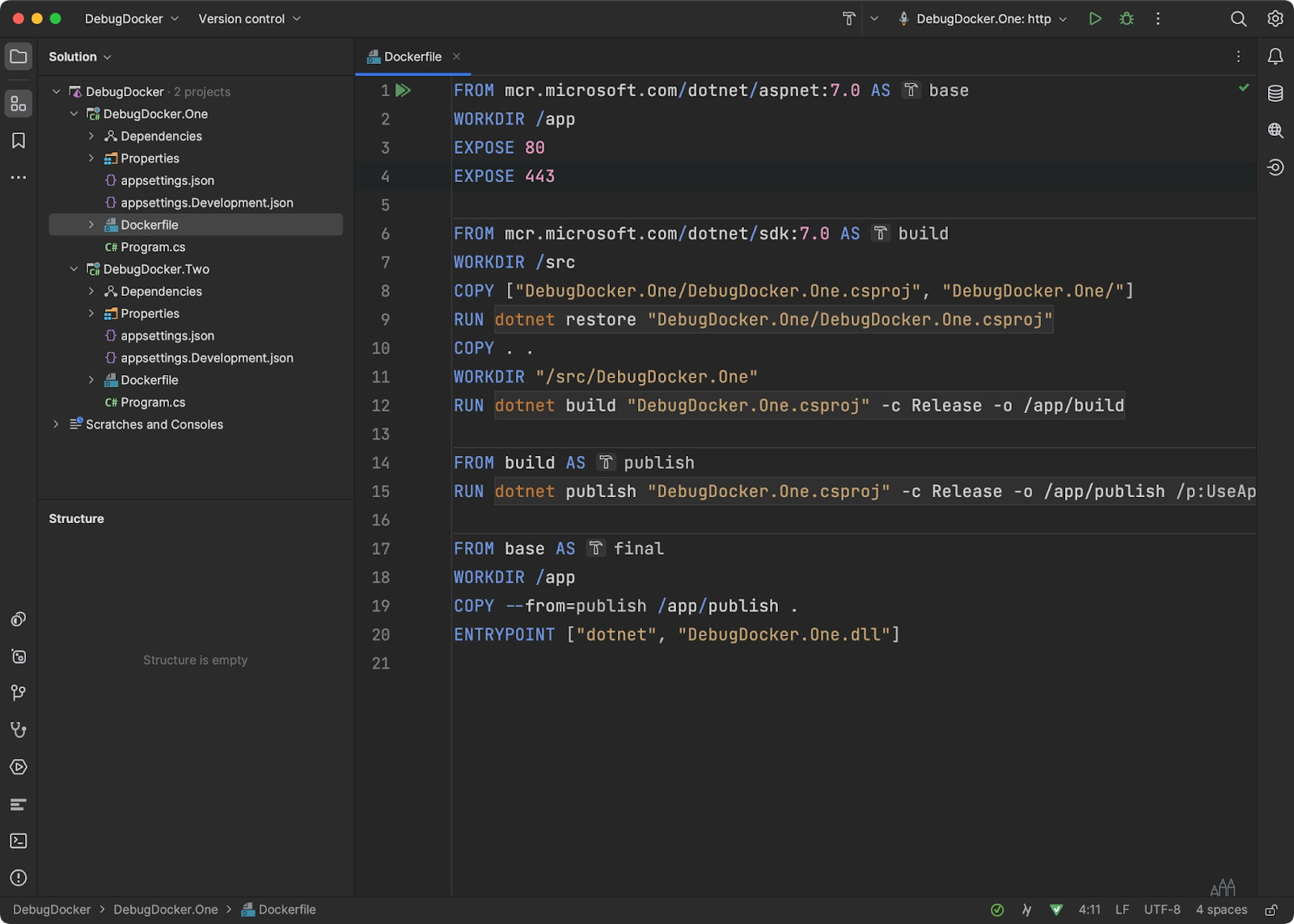Open the tool window above Git icon with camera
Screen dimensions: 1294x924
(x=19, y=656)
